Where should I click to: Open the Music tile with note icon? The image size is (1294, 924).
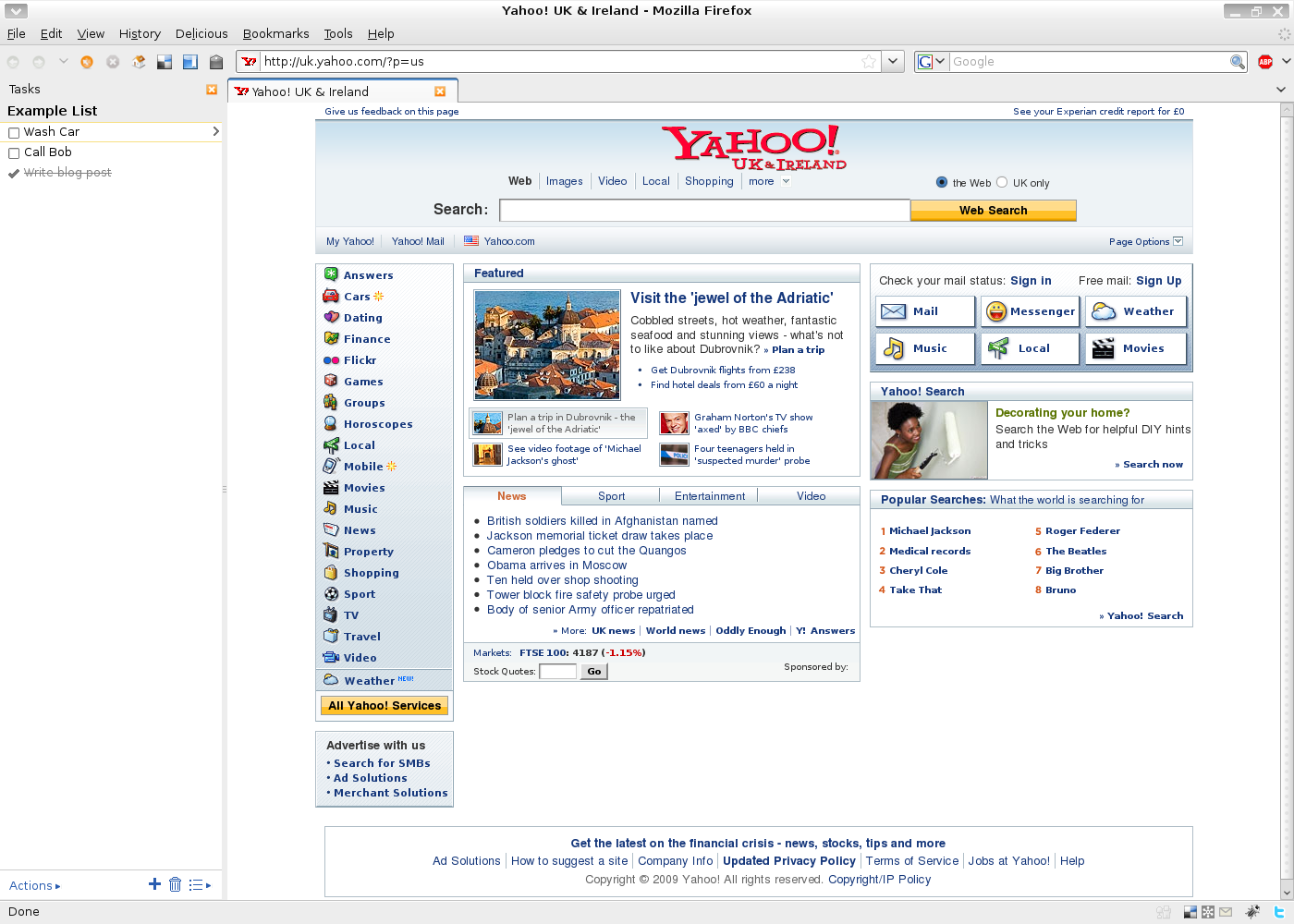tap(925, 348)
